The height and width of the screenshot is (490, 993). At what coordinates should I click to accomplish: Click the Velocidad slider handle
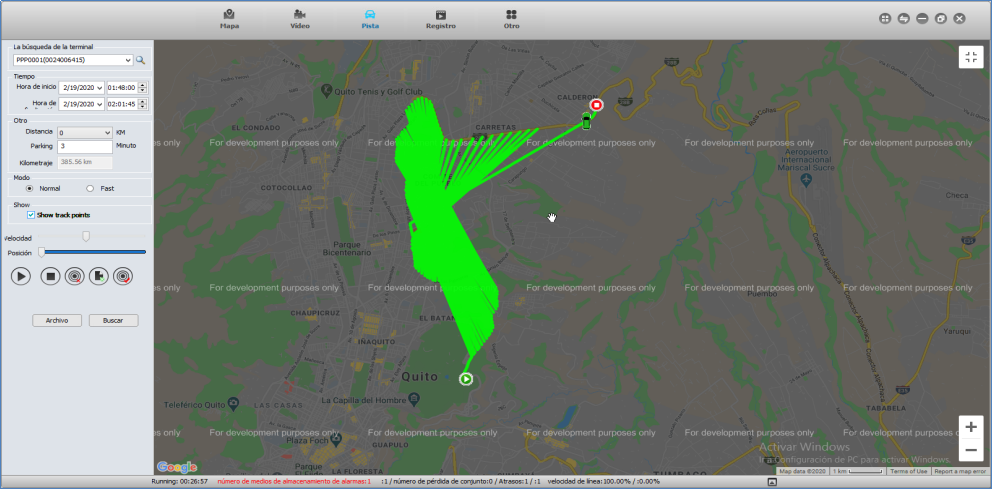point(86,236)
